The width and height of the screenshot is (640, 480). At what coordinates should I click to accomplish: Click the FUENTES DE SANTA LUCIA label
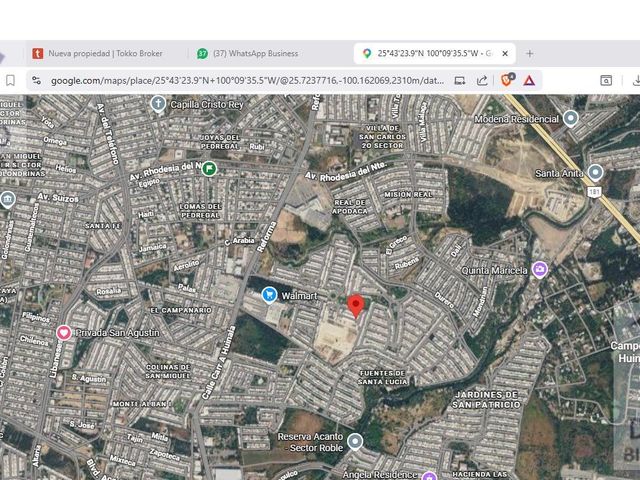pyautogui.click(x=382, y=378)
